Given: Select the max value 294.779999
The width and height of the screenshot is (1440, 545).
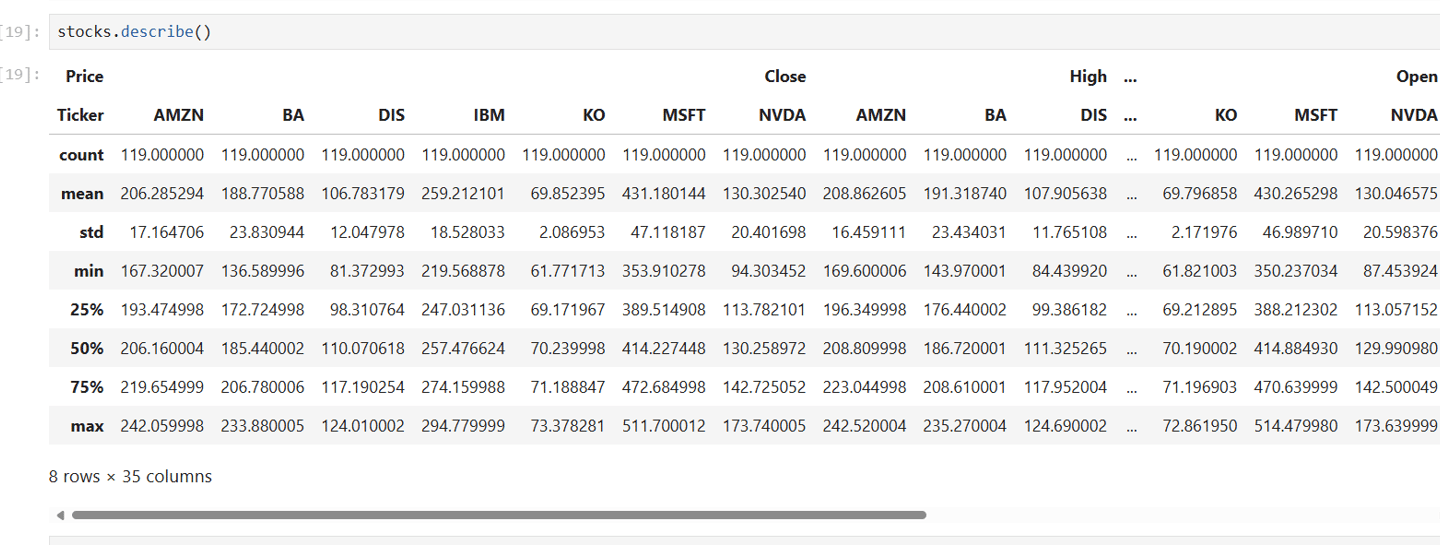Looking at the screenshot, I should [464, 426].
